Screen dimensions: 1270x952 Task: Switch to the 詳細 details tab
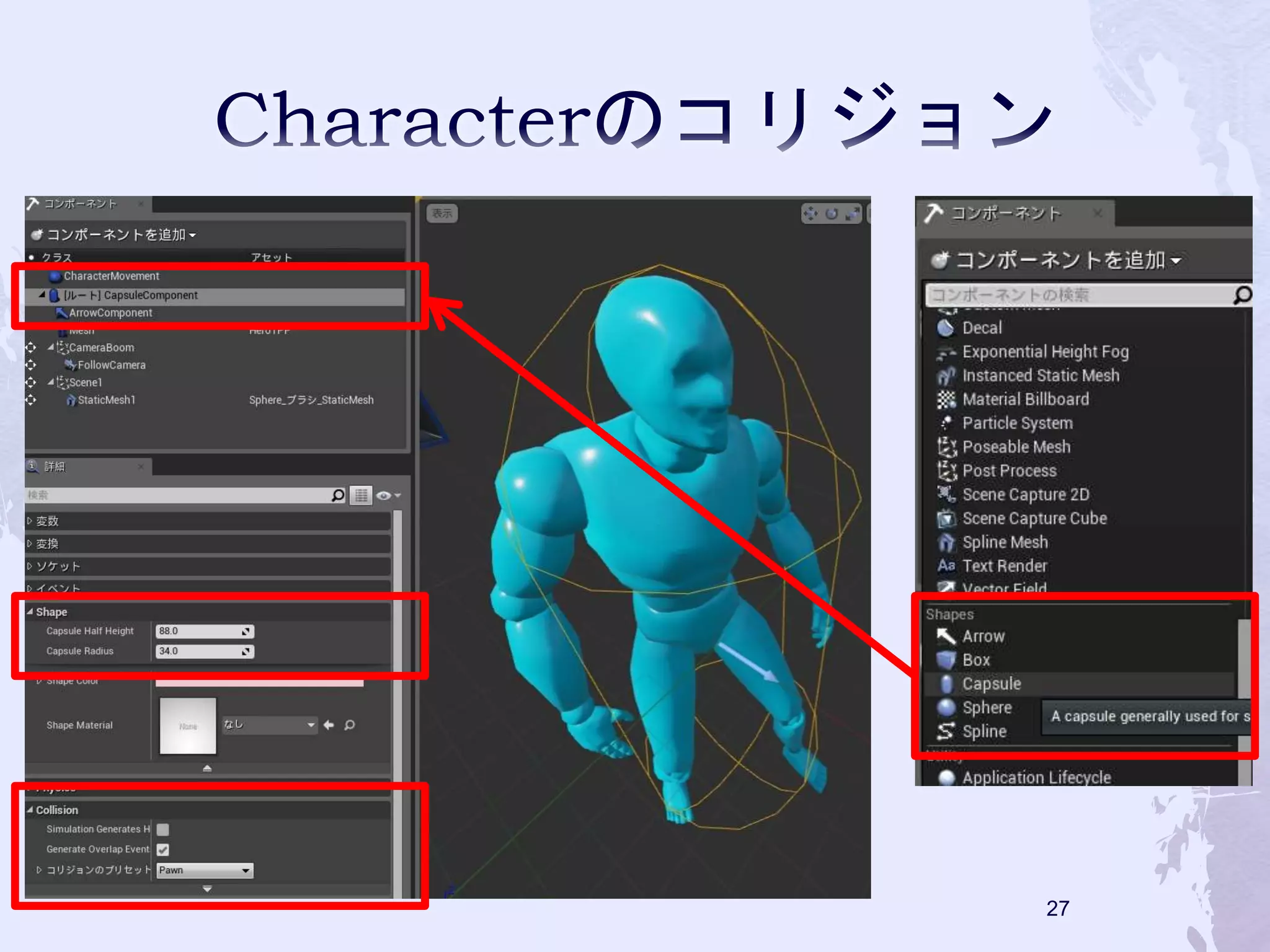click(x=55, y=467)
